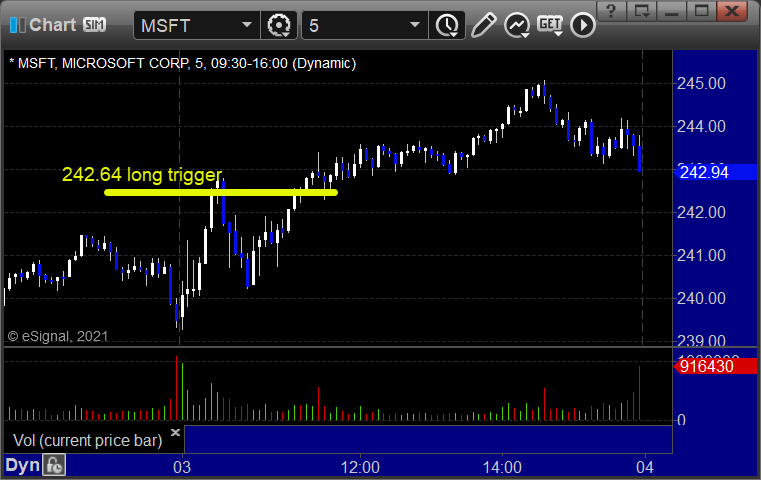This screenshot has width=761, height=480.
Task: Open the symbol settings gear icon
Action: coord(279,25)
